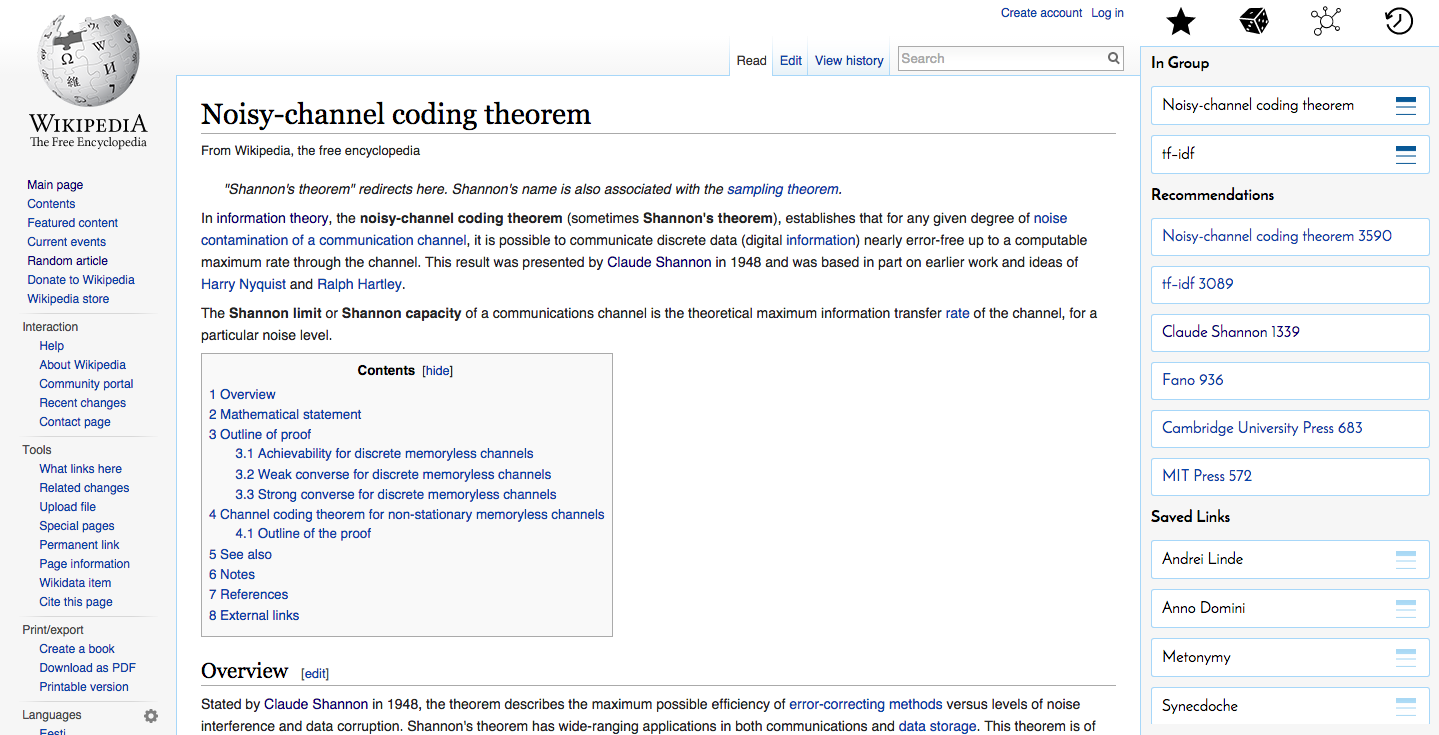Jump to 5 See also section
This screenshot has width=1439, height=735.
pos(240,555)
